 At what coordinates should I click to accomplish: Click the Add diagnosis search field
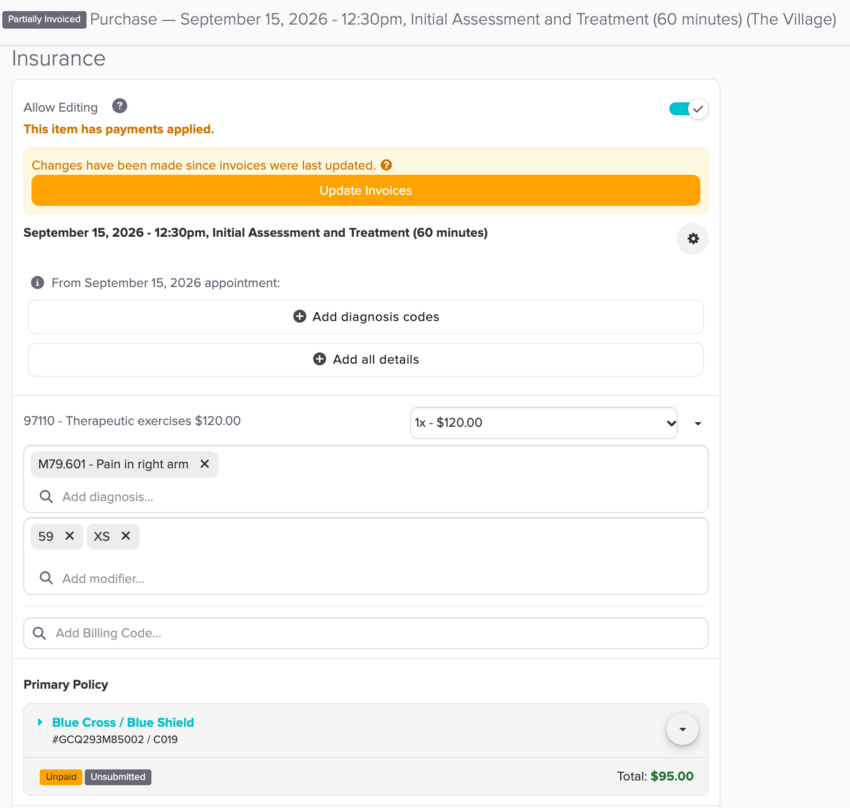[365, 497]
